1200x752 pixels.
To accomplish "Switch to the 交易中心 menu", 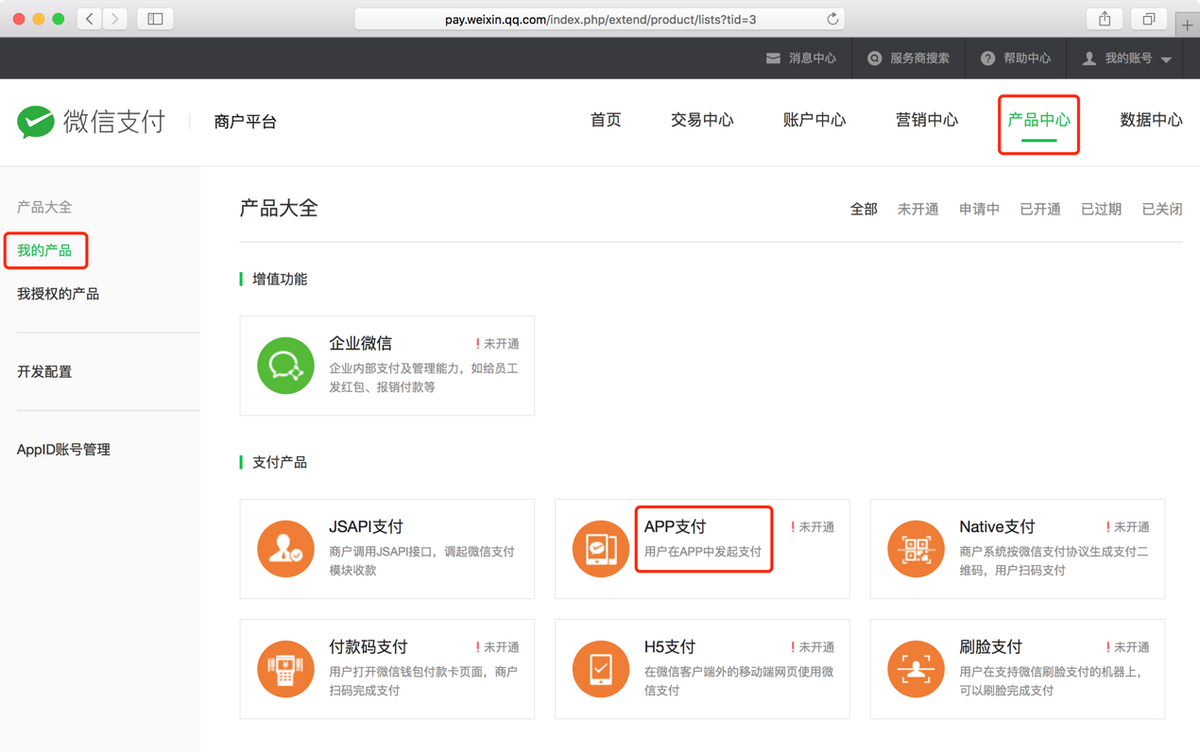I will pos(701,118).
